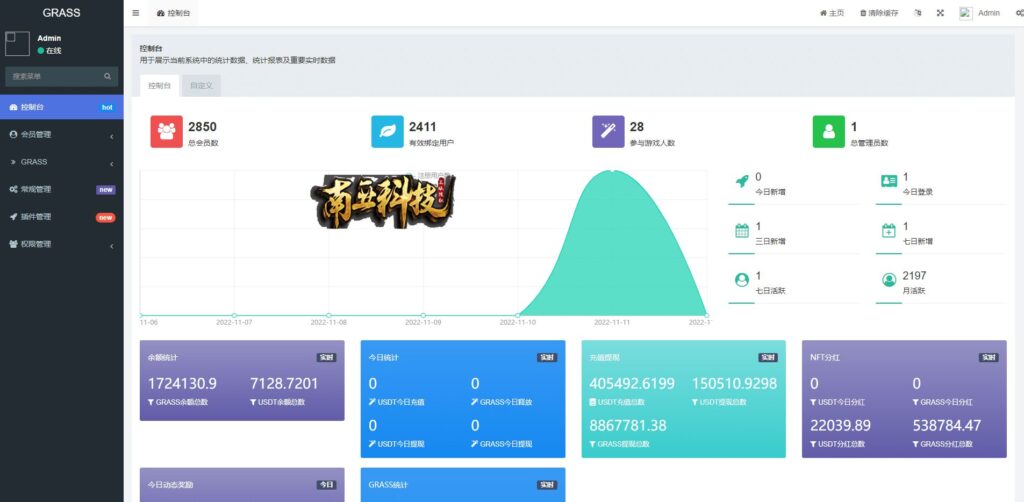Image resolution: width=1024 pixels, height=502 pixels.
Task: Click the green 总管理员数 user icon
Action: tap(829, 132)
